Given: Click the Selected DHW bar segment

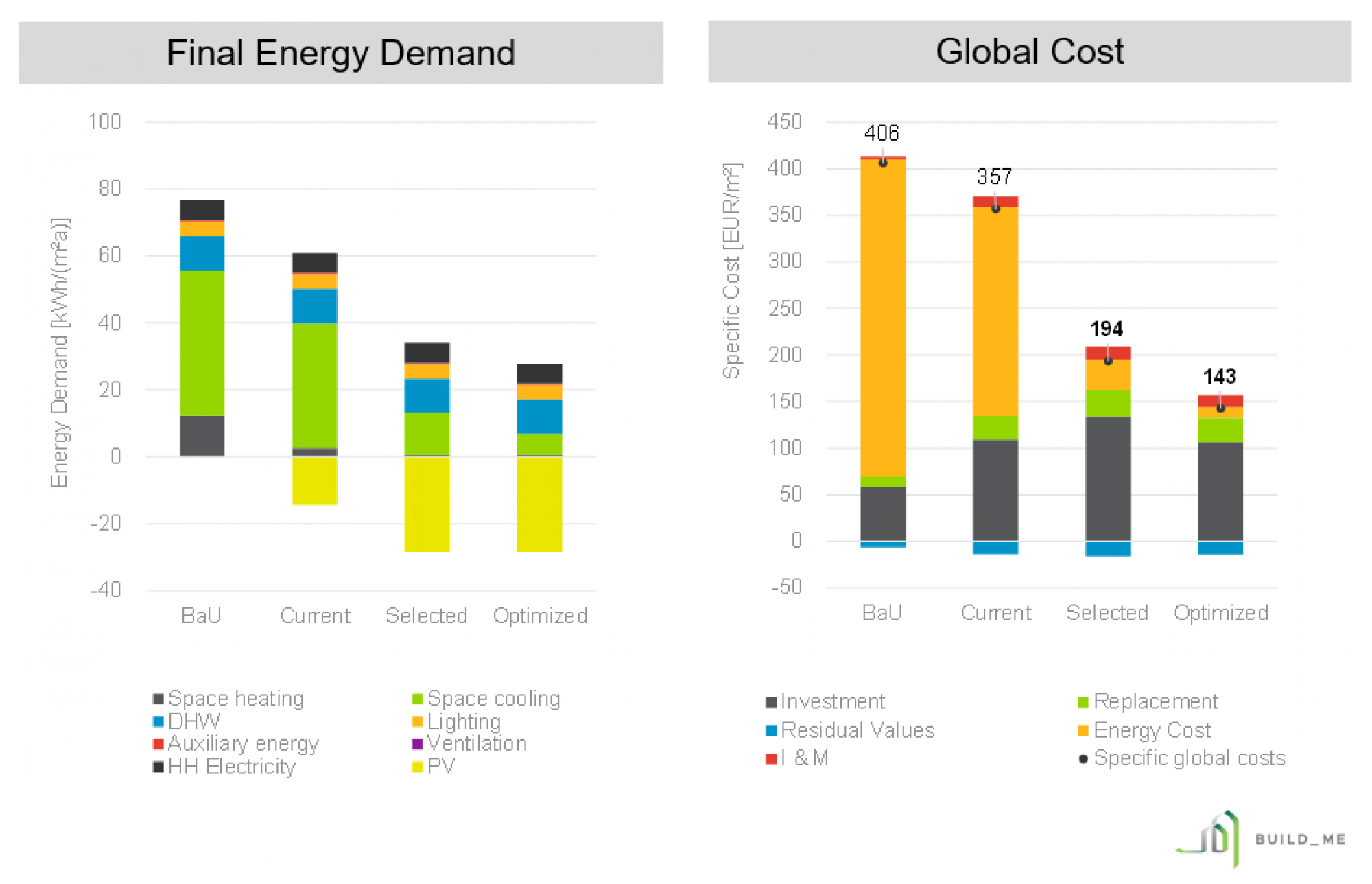Looking at the screenshot, I should (427, 396).
